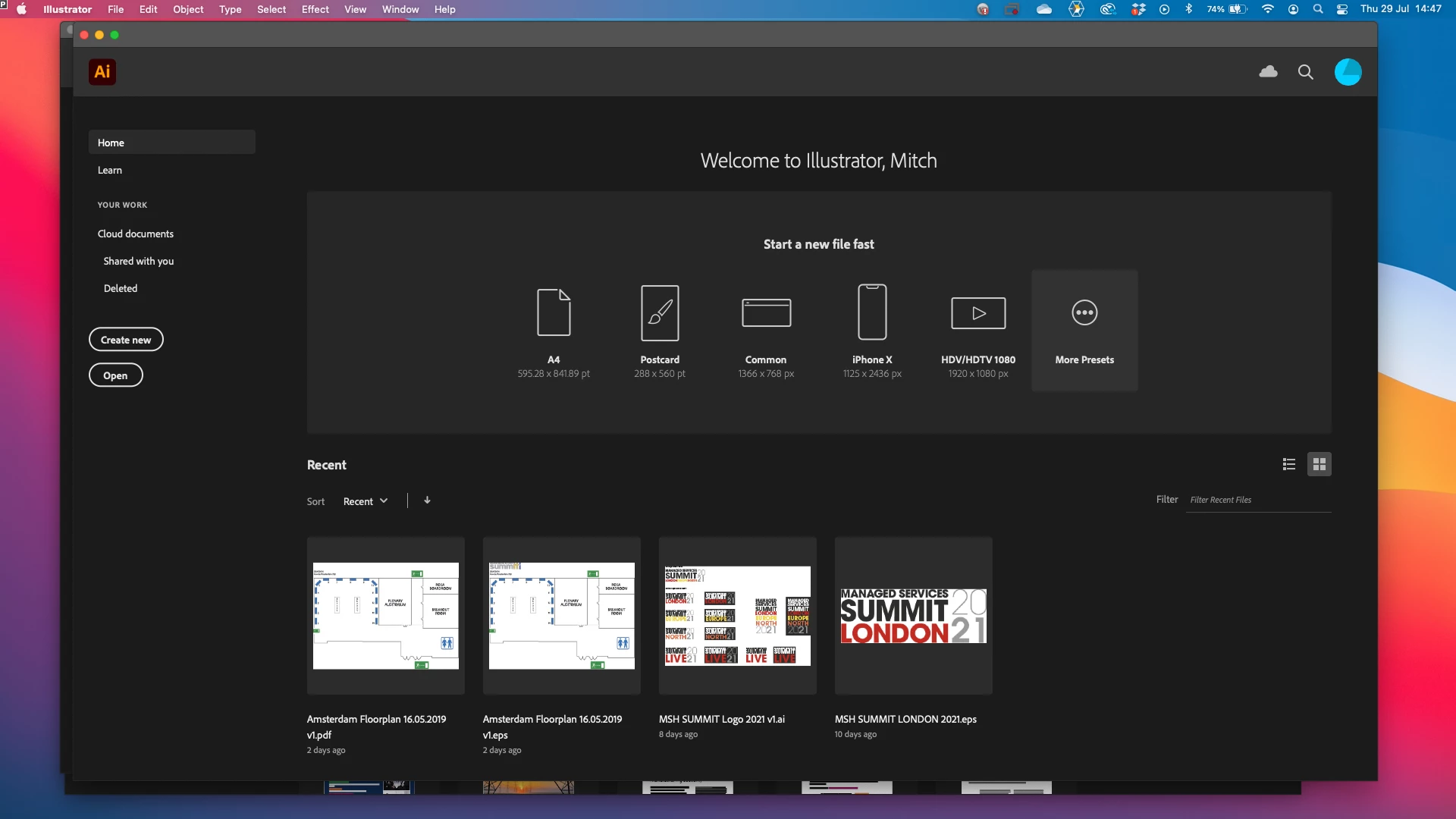Click the Illustrator Ai home logo
The height and width of the screenshot is (819, 1456).
(x=102, y=72)
